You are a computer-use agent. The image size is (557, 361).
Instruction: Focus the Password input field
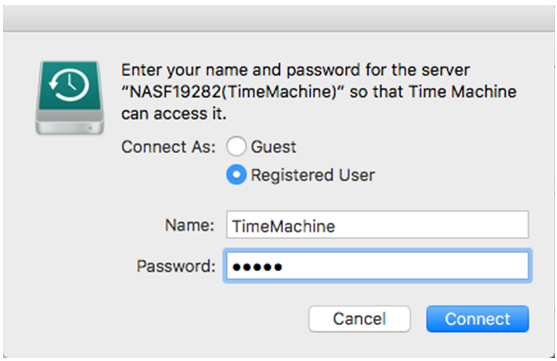[x=377, y=266]
